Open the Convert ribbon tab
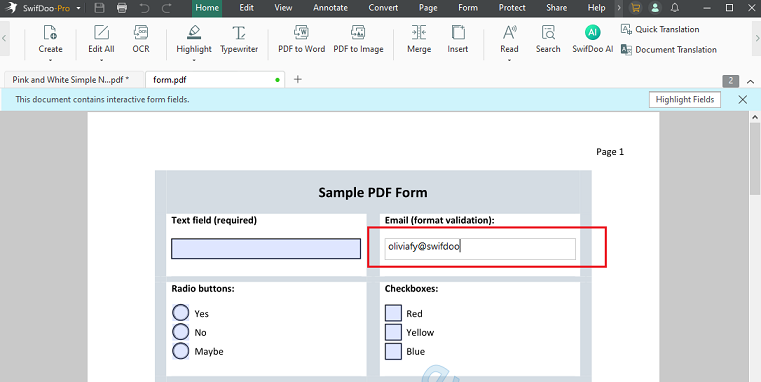 coord(383,8)
